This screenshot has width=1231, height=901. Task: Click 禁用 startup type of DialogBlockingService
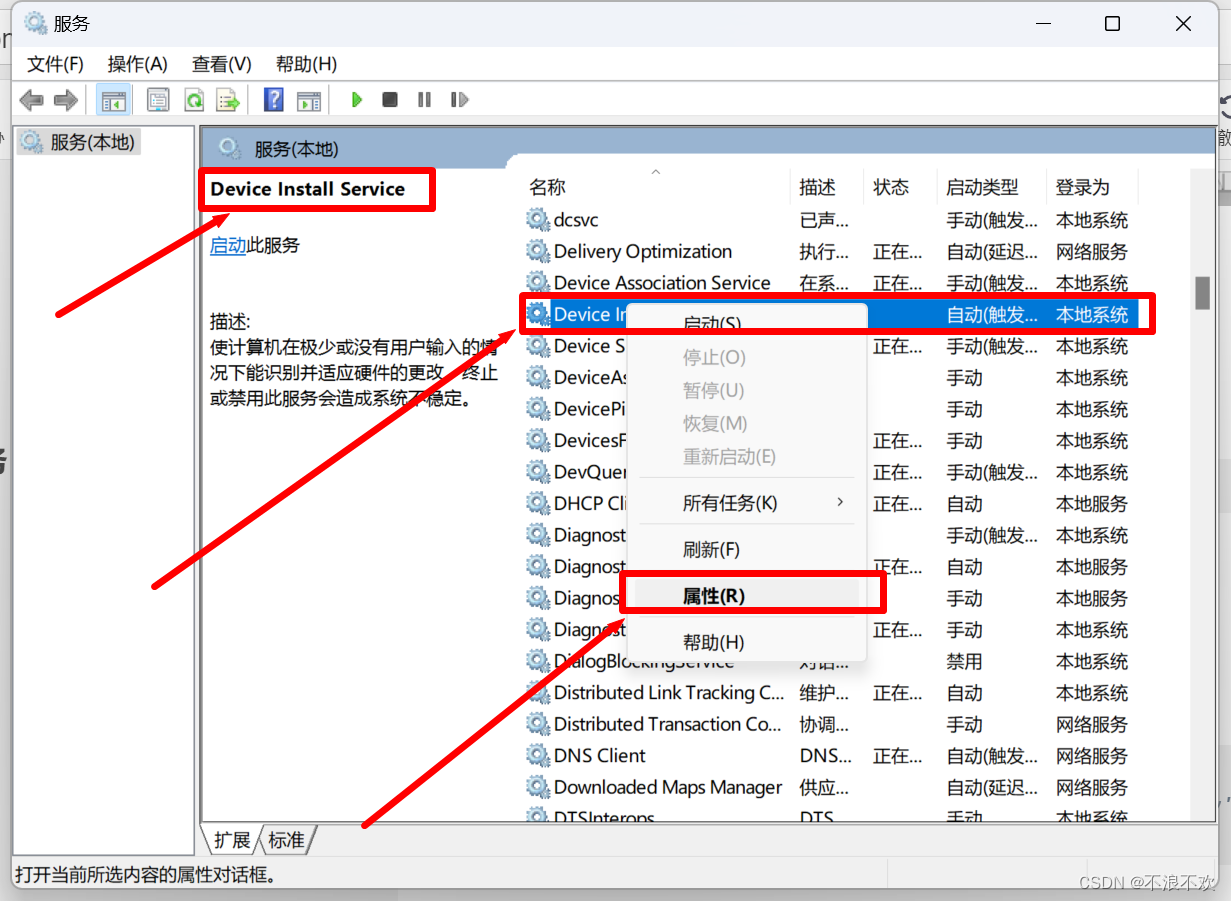coord(965,661)
